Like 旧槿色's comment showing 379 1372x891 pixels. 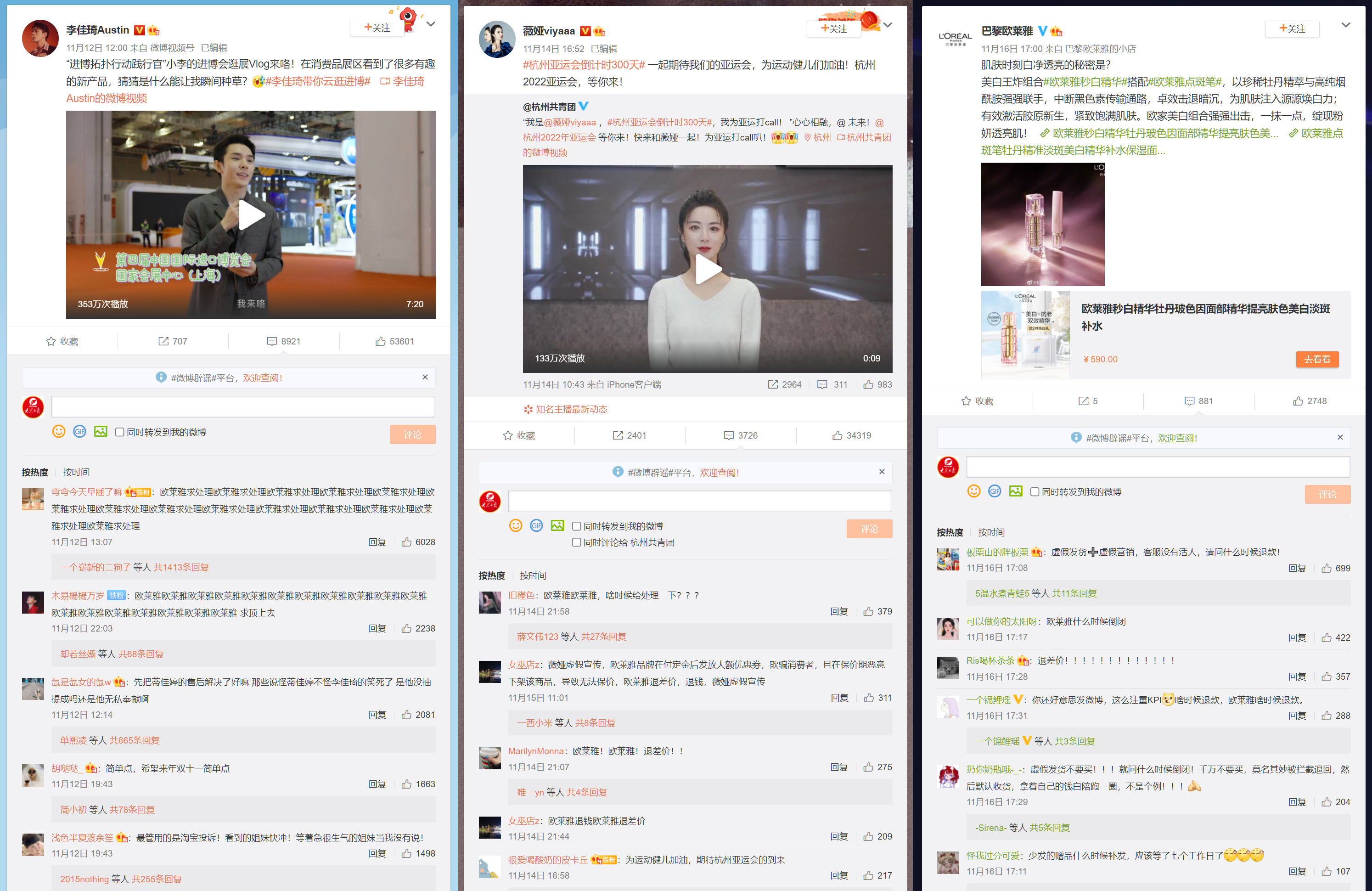coord(877,611)
